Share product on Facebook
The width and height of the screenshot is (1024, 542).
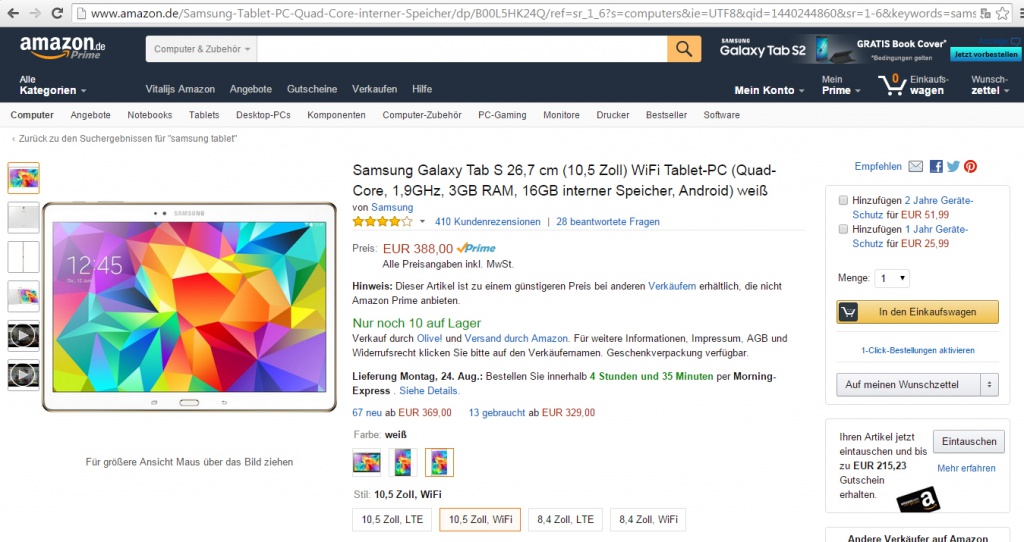tap(936, 166)
